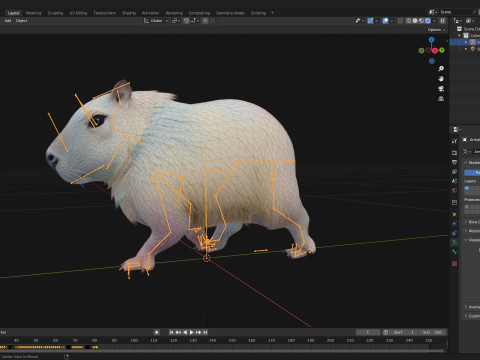Screen dimensions: 480x360
Task: Toggle viewport overlays display
Action: (x=385, y=21)
